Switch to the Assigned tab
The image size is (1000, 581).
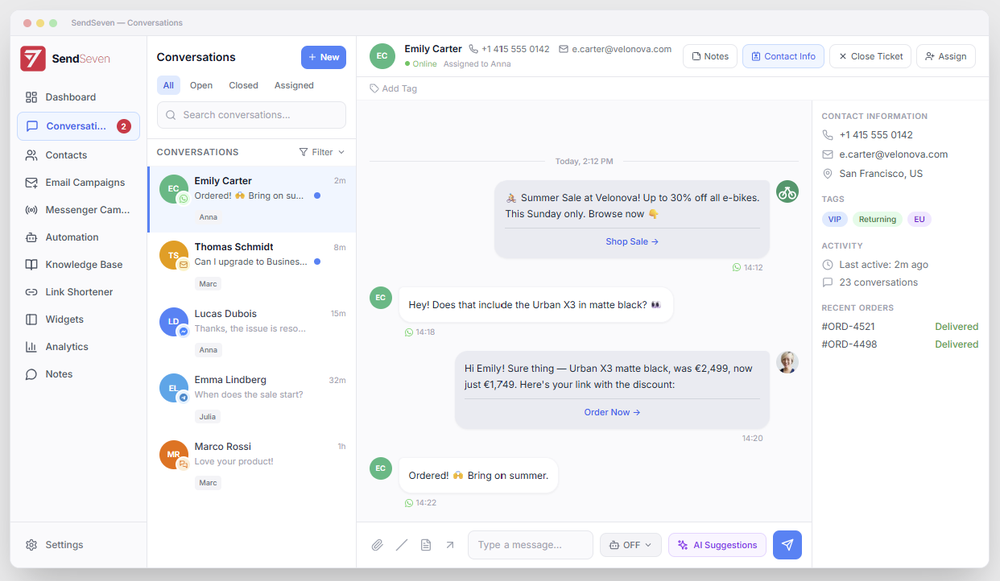click(293, 85)
